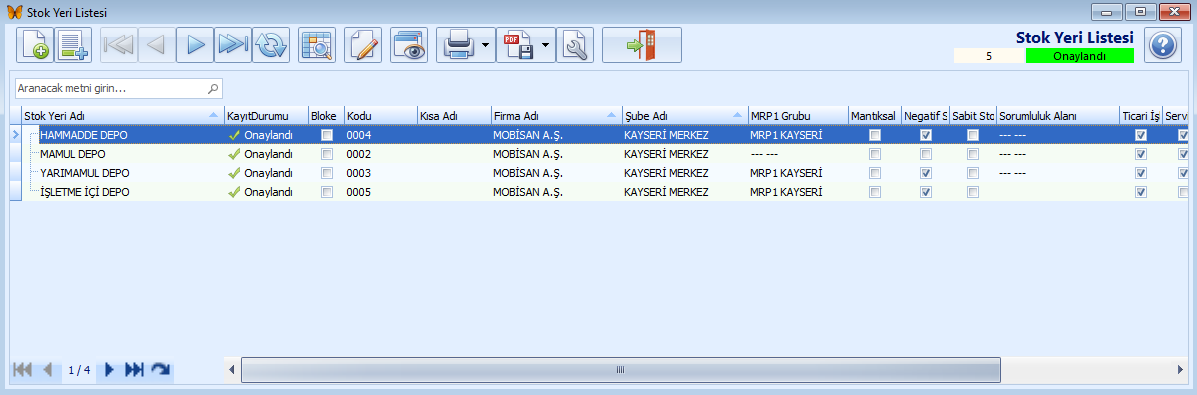The height and width of the screenshot is (395, 1197).
Task: Toggle Bloke checkbox for MAMUL DEPO
Action: point(327,154)
